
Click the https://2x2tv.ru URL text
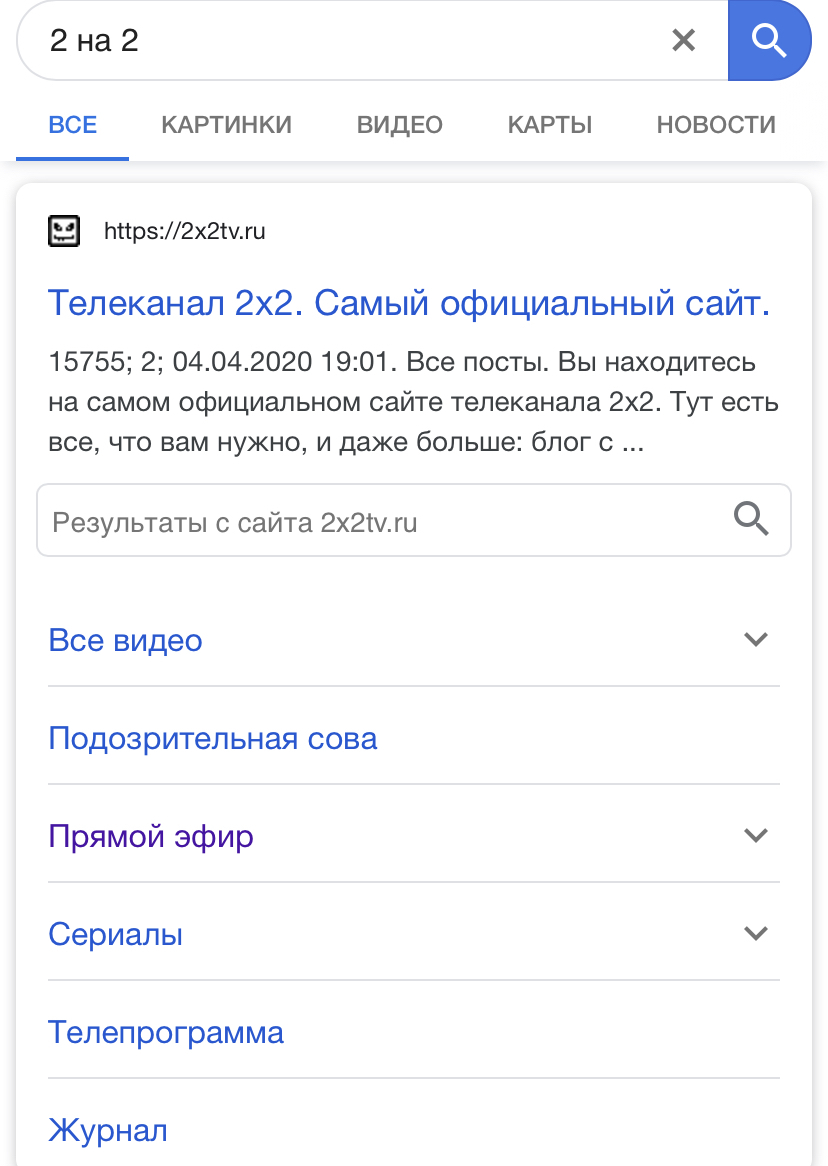coord(185,232)
